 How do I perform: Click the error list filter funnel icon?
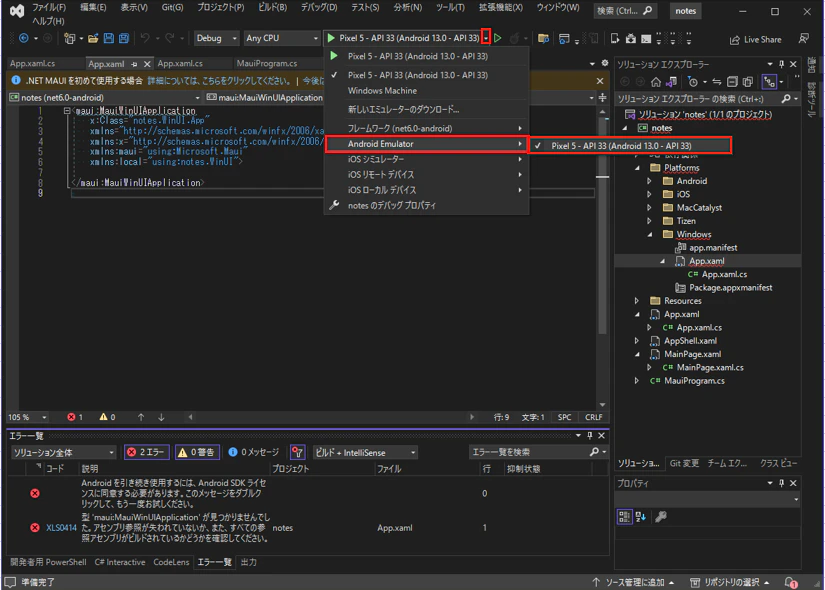(x=297, y=452)
